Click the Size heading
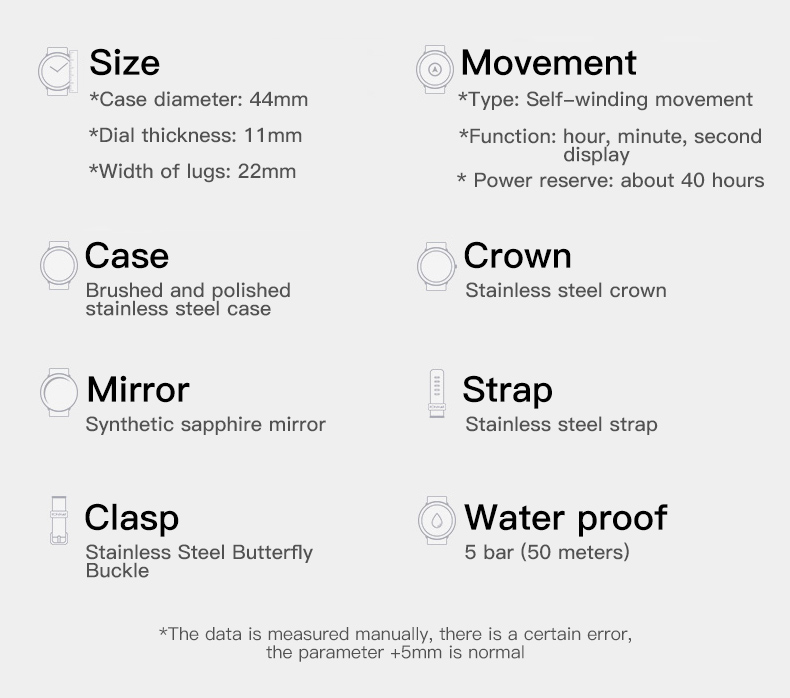 [125, 62]
